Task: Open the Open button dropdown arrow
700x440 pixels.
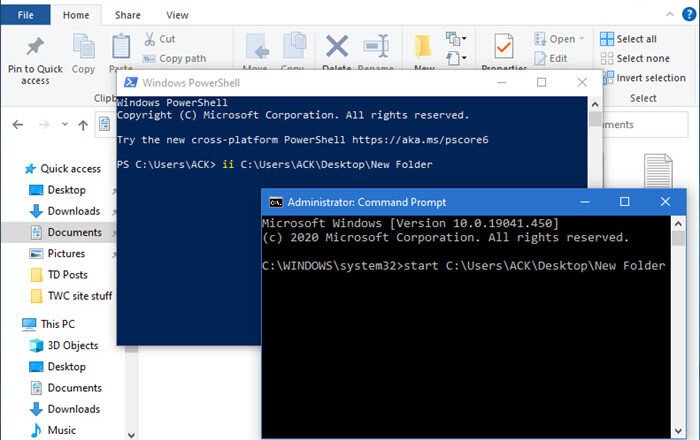Action: (x=582, y=39)
